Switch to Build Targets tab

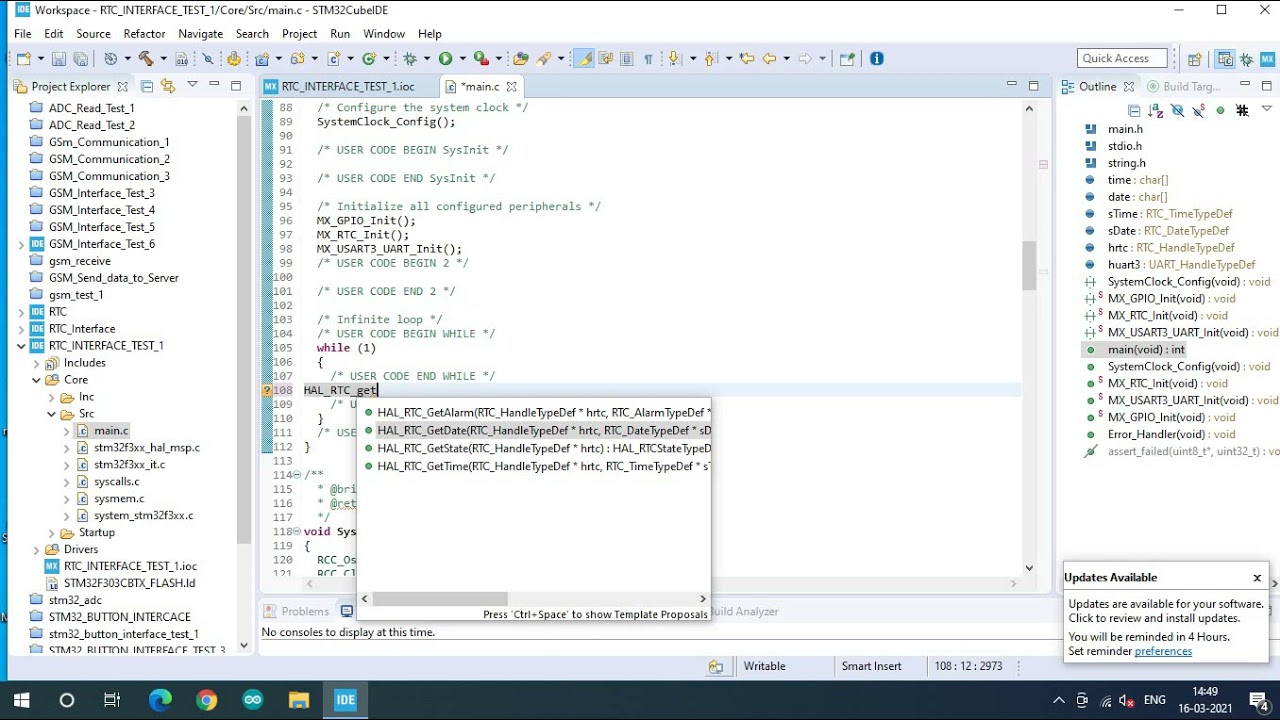pyautogui.click(x=1184, y=86)
